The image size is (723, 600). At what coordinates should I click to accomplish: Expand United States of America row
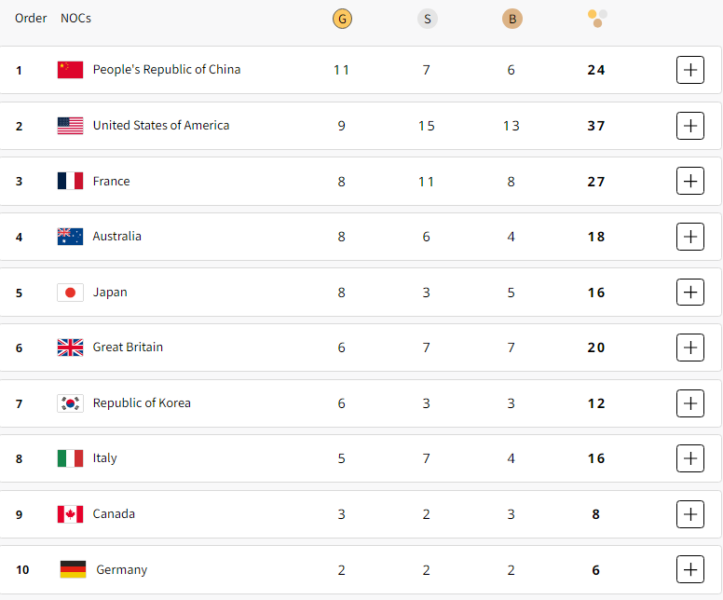pyautogui.click(x=690, y=125)
